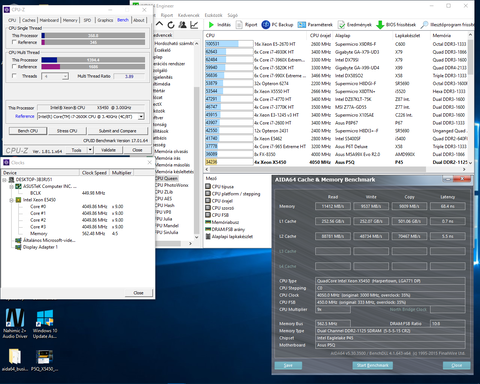Image resolution: width=480 pixels, height=384 pixels.
Task: Open the Threads count dropdown in CPU-Z
Action: point(65,76)
